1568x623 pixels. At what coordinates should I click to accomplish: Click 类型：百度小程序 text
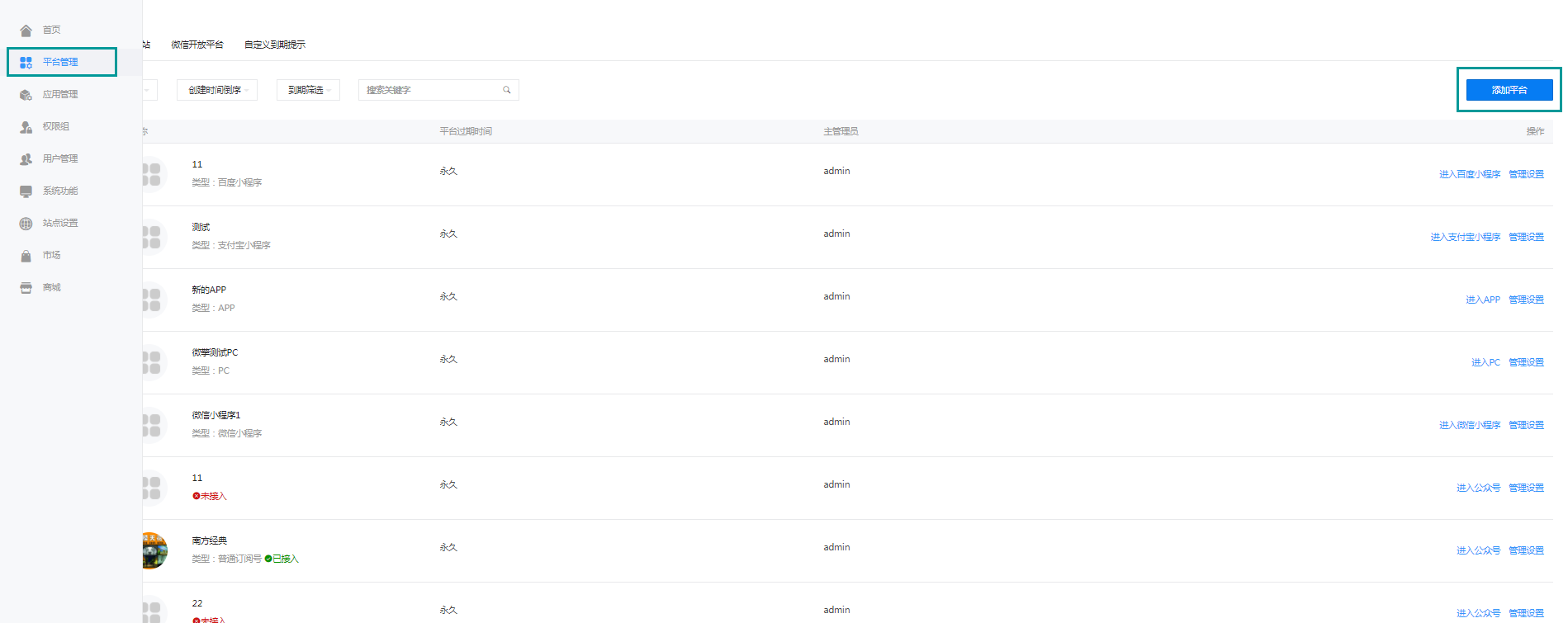[227, 182]
